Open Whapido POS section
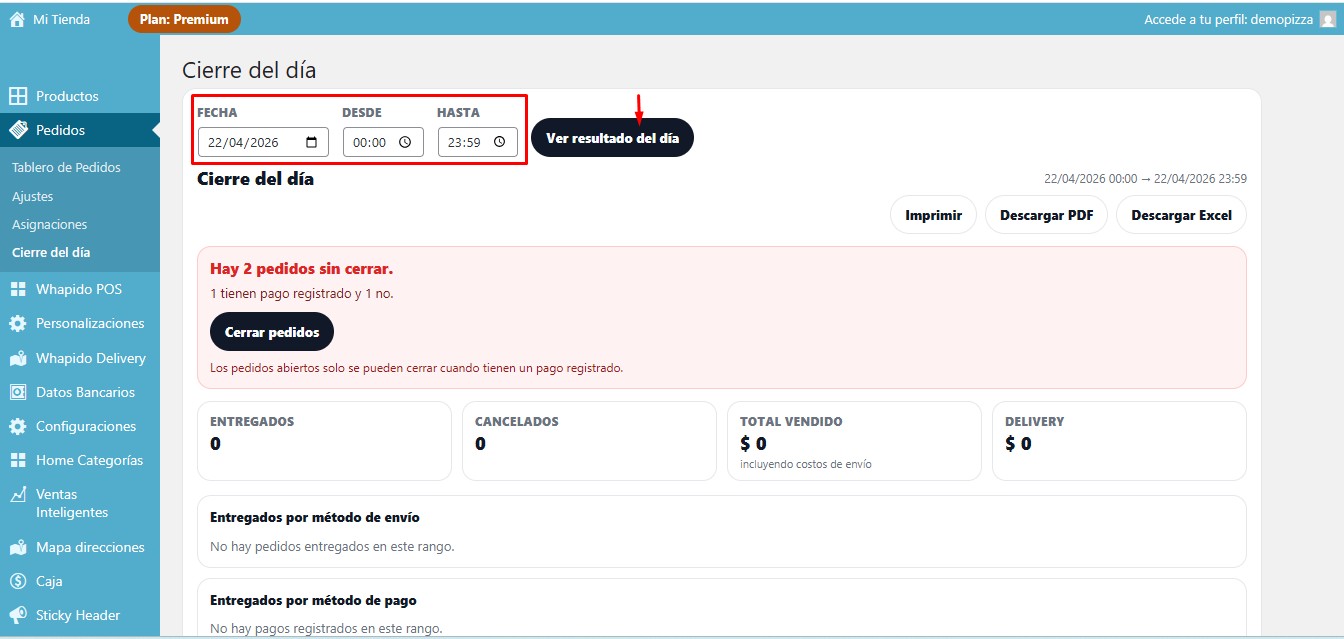Screen dimensions: 1344x639 [x=80, y=289]
